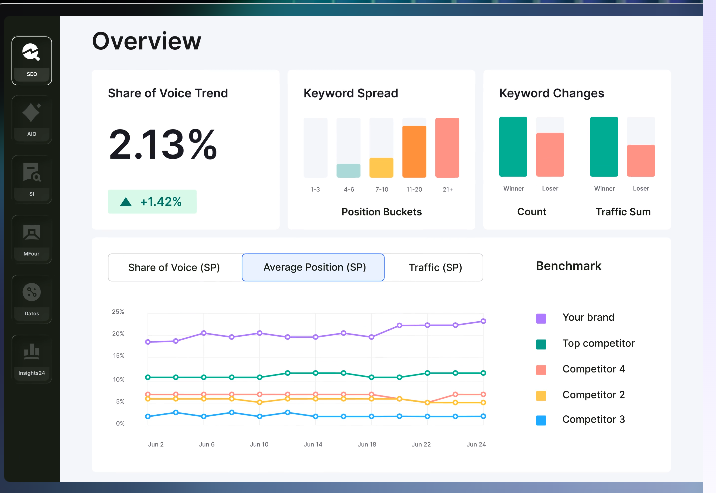Select the Average Position (SP) tab

314,267
